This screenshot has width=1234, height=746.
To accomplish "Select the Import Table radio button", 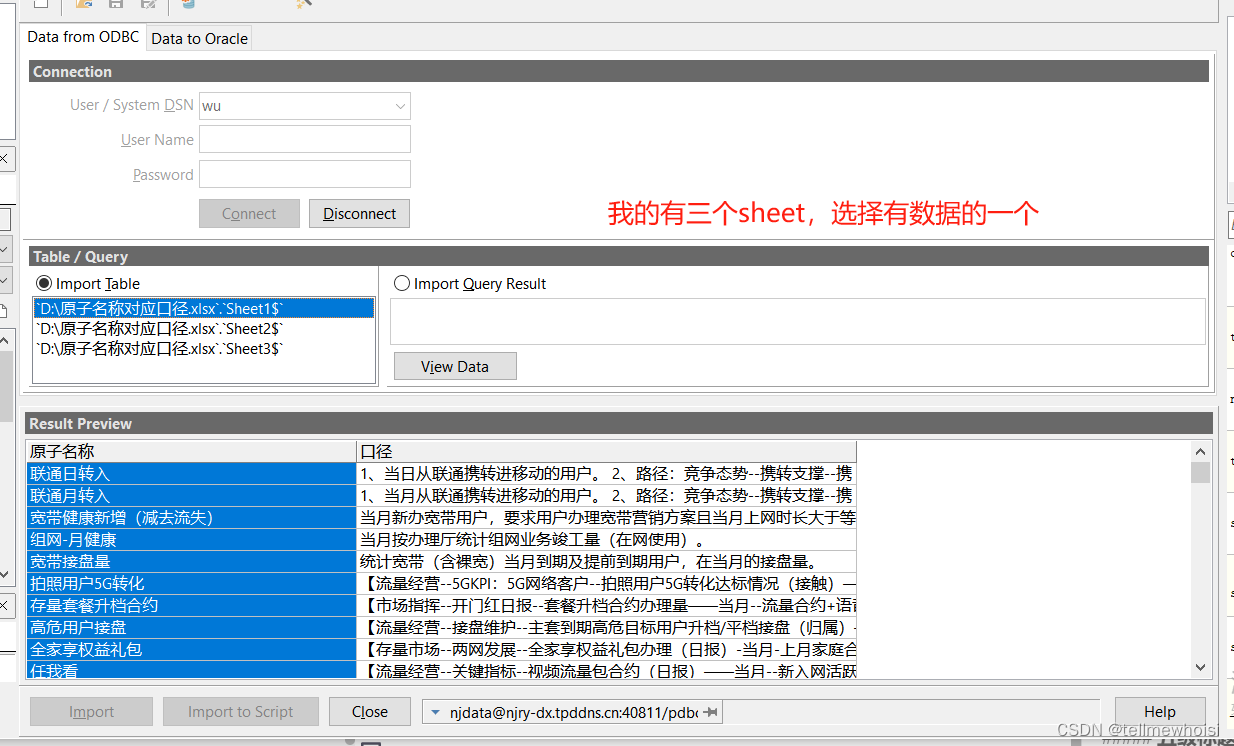I will pos(42,284).
